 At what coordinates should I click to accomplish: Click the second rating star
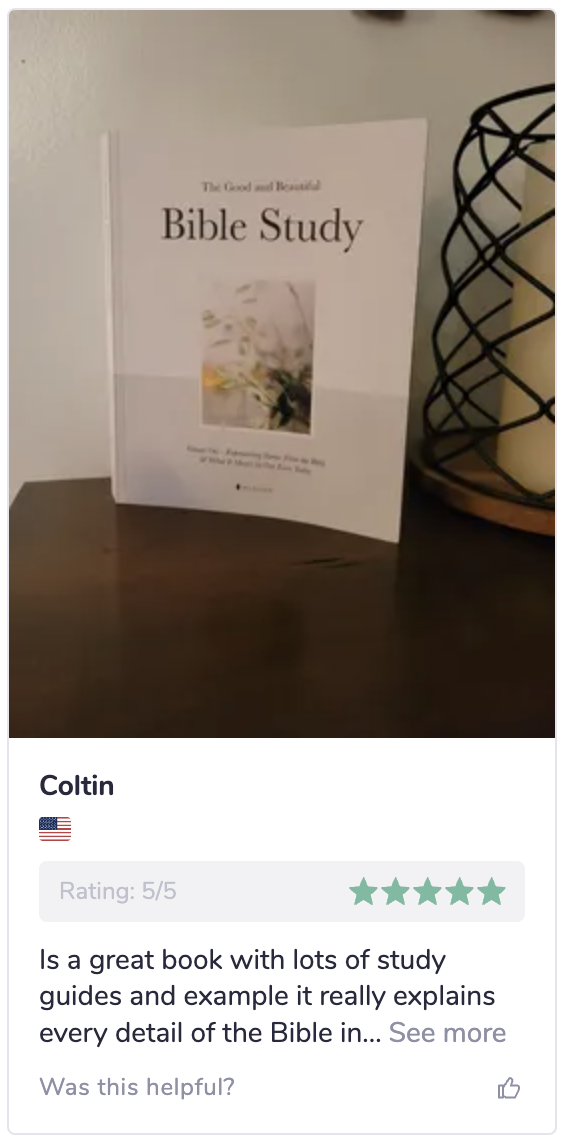pyautogui.click(x=395, y=892)
